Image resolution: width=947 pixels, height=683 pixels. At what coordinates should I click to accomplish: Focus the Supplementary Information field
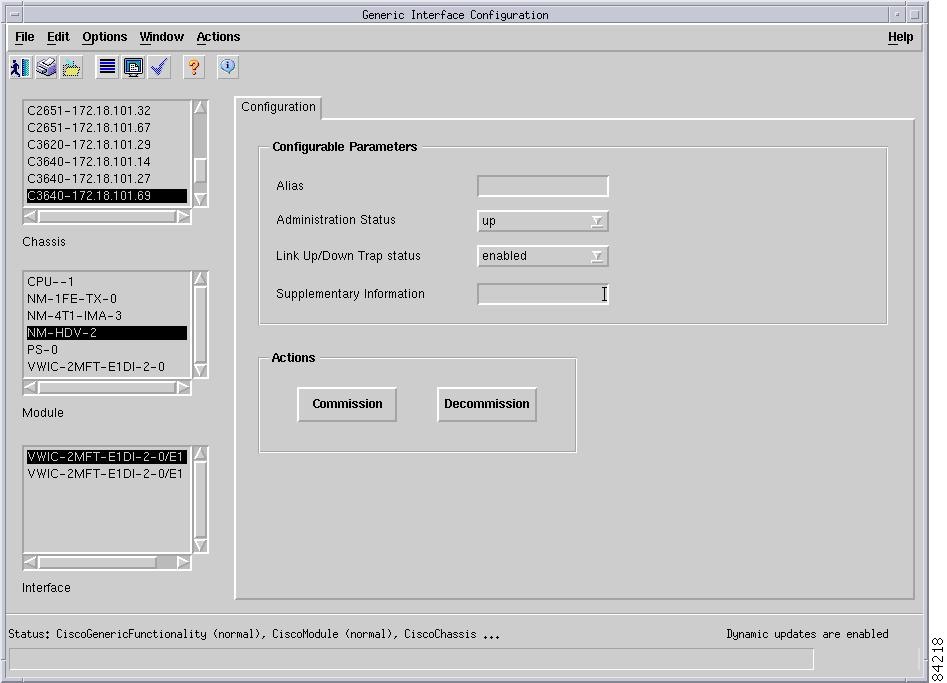tap(542, 294)
